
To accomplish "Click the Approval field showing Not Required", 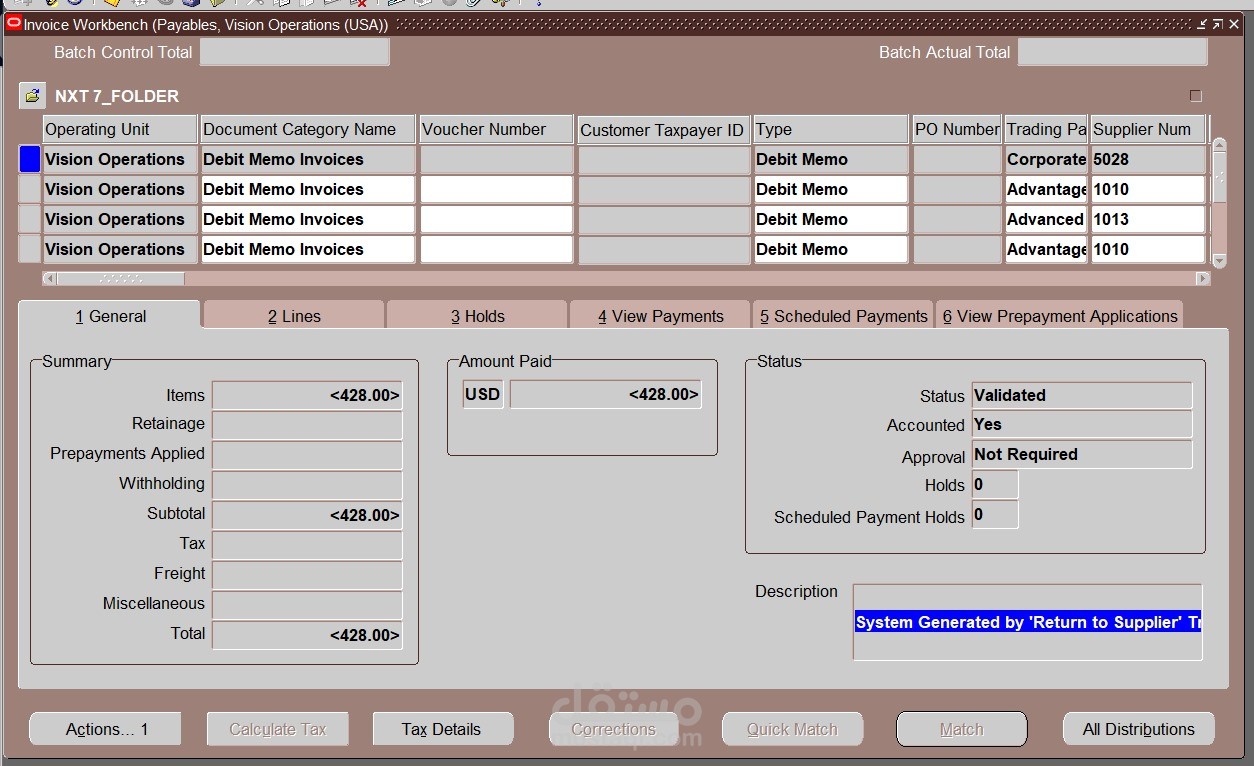I will tap(1082, 454).
